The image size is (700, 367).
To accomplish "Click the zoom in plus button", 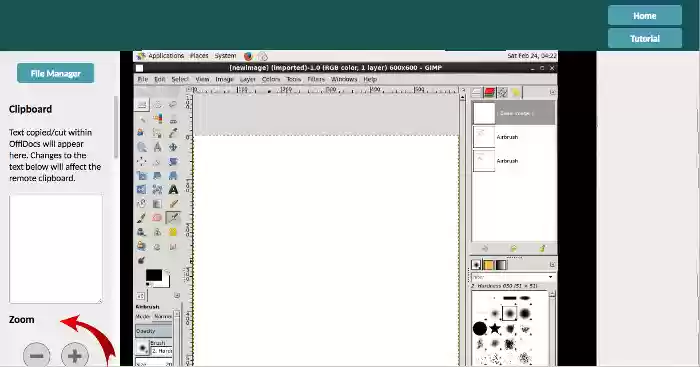I will (75, 355).
